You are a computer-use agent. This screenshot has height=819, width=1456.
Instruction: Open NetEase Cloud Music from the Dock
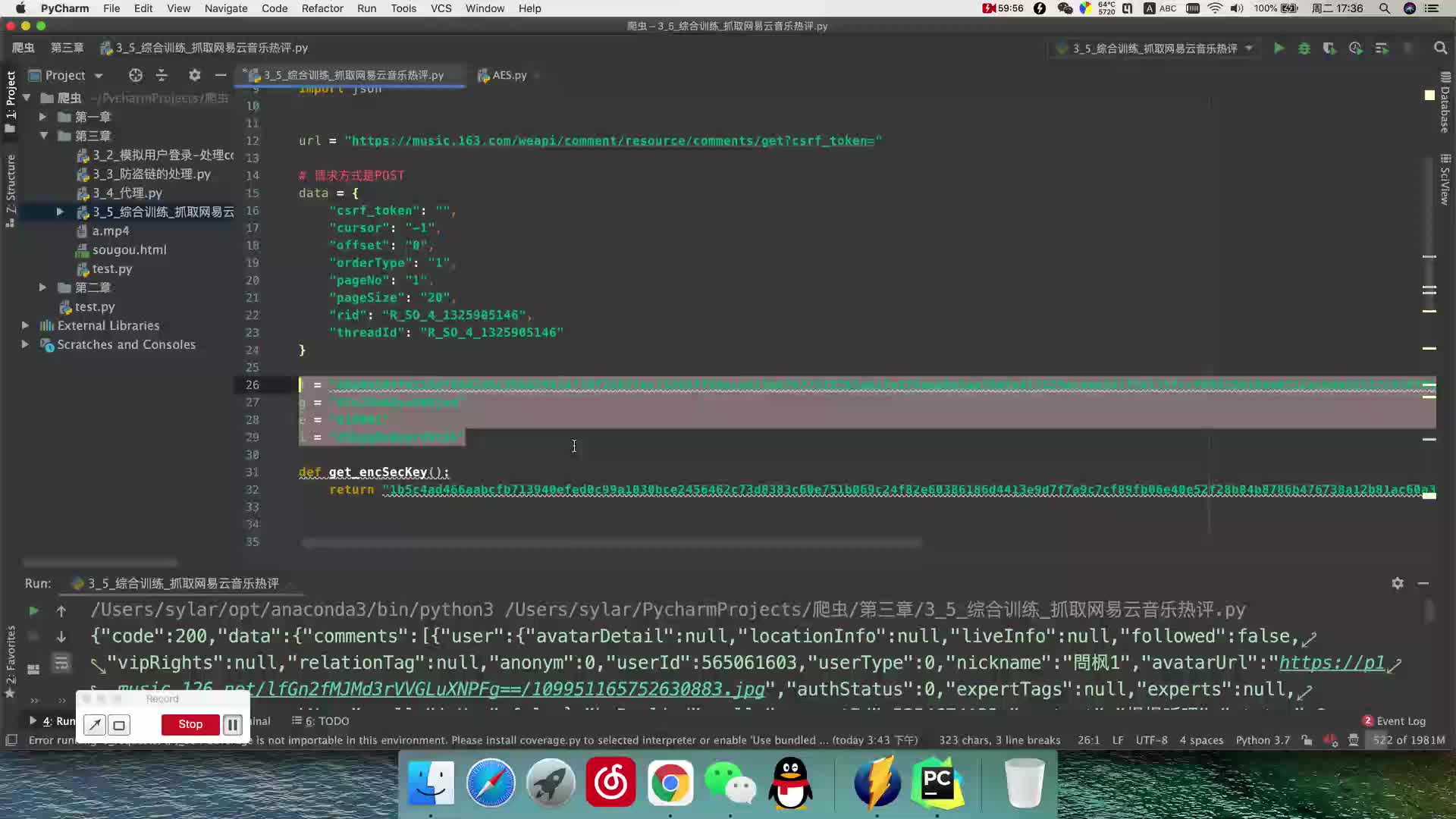(610, 783)
